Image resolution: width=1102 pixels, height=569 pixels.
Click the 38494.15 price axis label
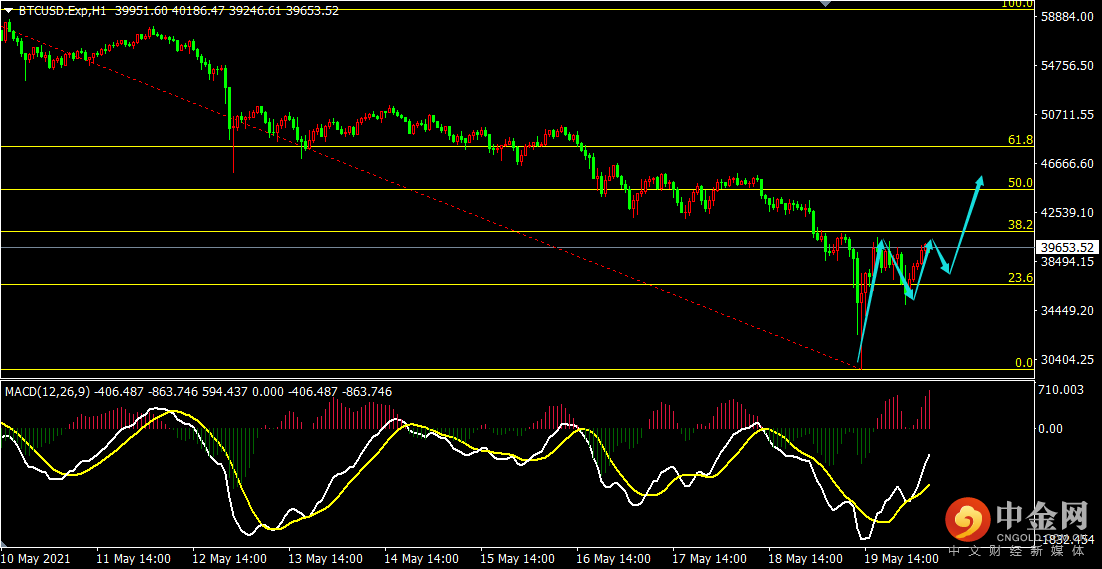pos(1067,261)
